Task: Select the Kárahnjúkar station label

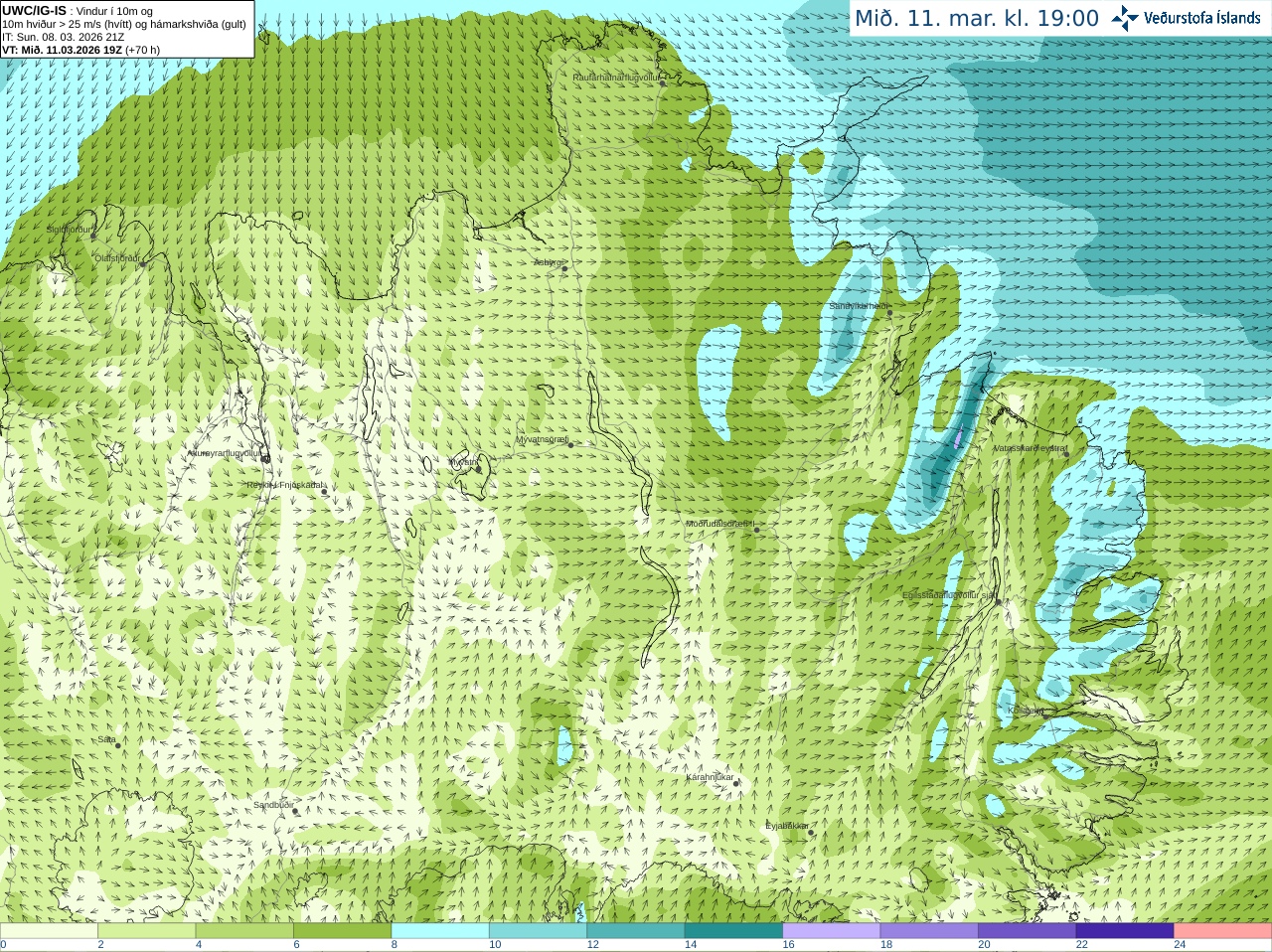Action: [710, 777]
